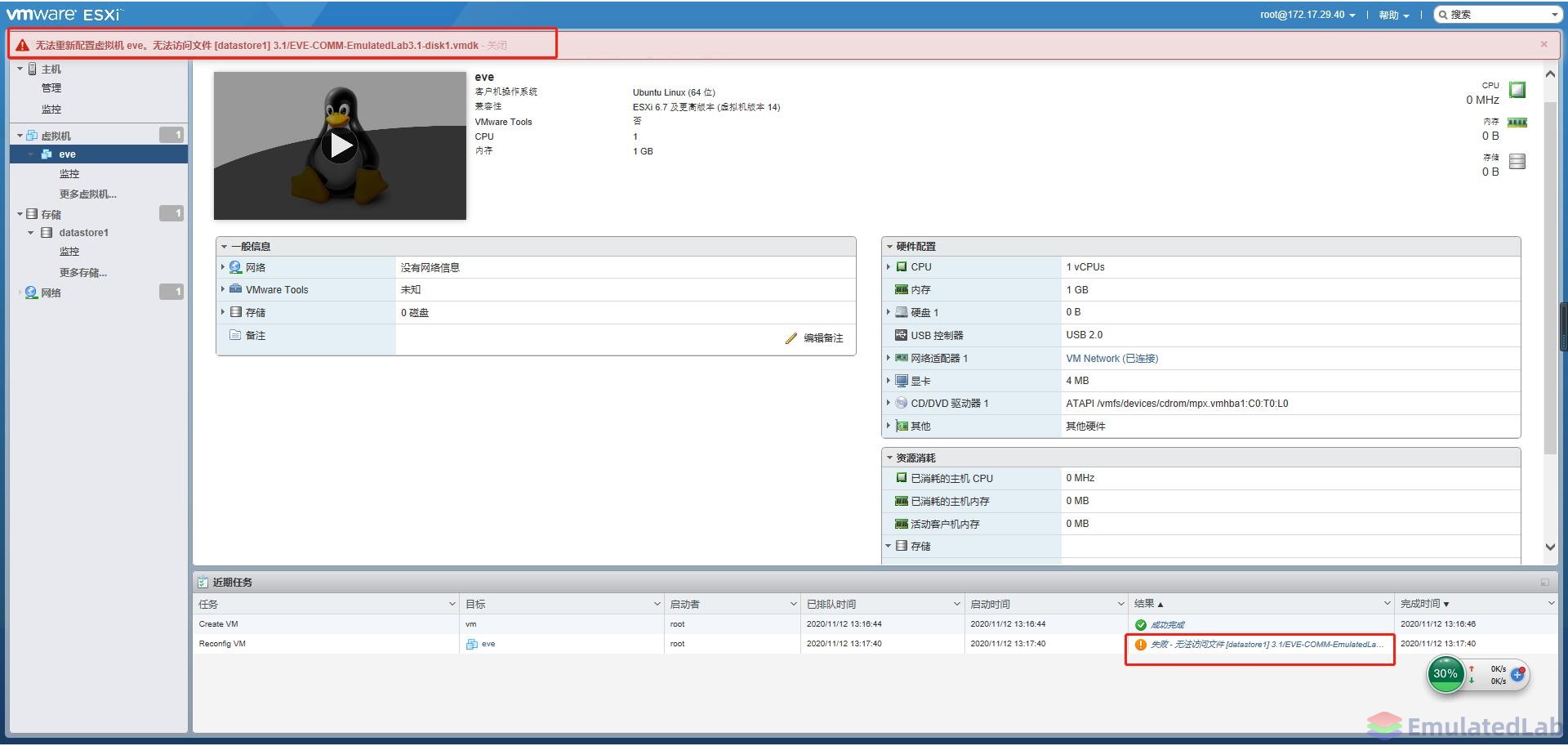Collapse the 资源消耗 panel
This screenshot has width=1568, height=746.
click(889, 458)
